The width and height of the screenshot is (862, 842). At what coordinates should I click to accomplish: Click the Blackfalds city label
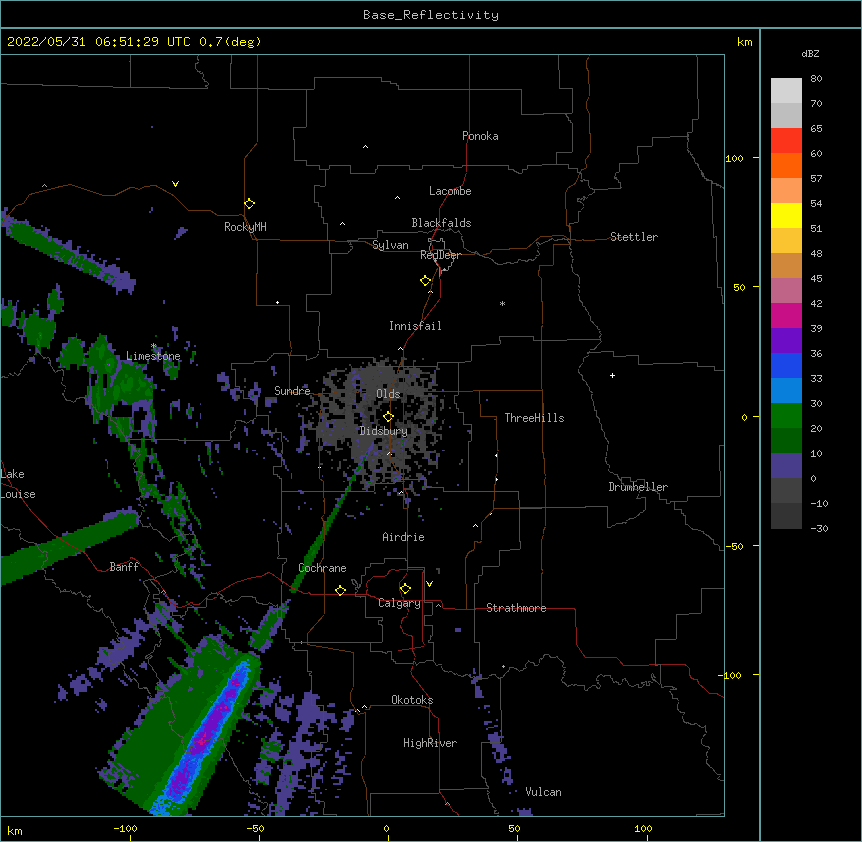441,223
